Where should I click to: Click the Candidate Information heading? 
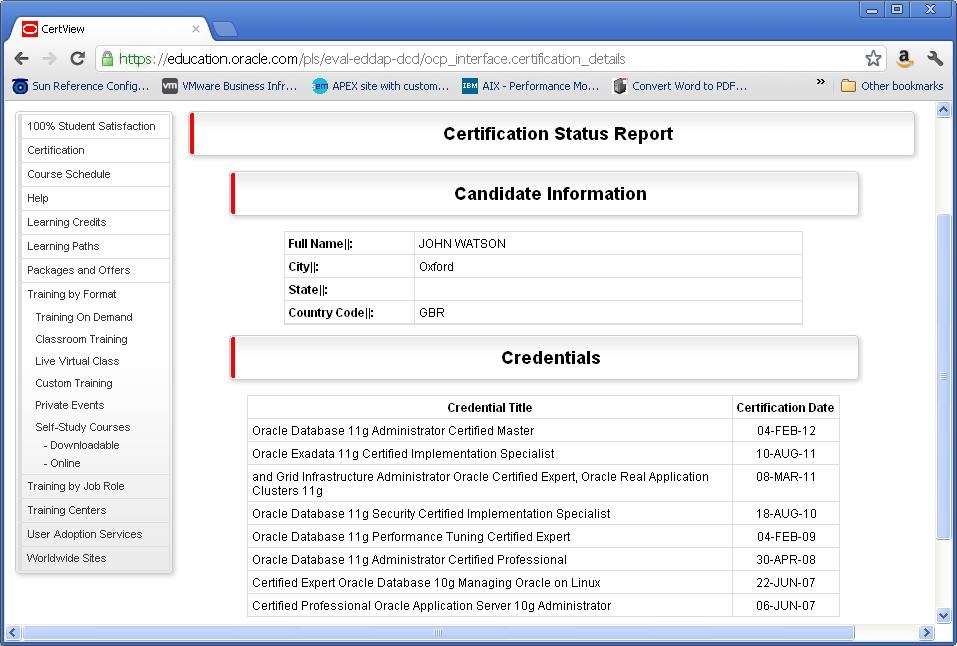click(551, 194)
